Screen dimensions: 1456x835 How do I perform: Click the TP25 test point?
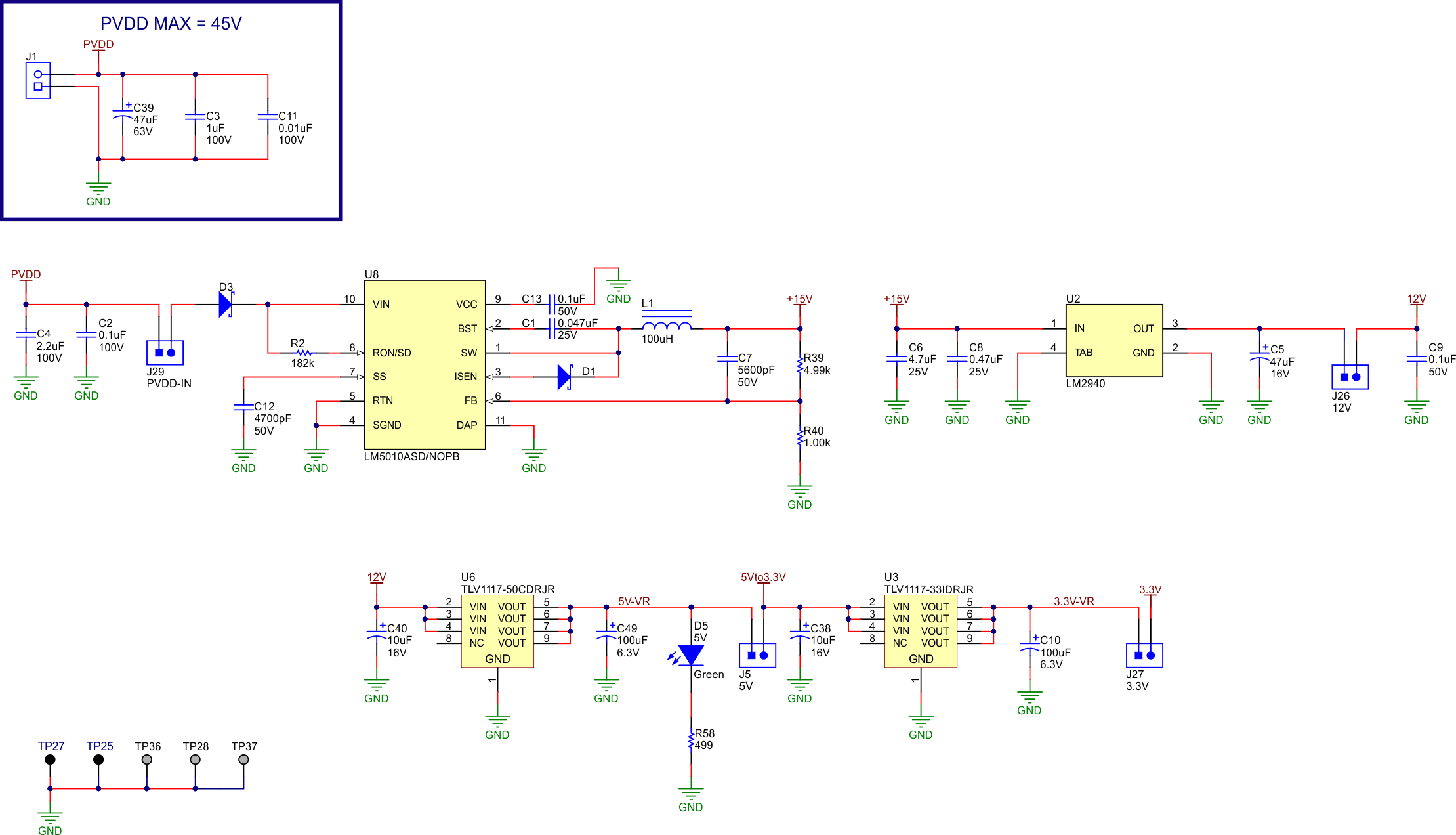98,760
